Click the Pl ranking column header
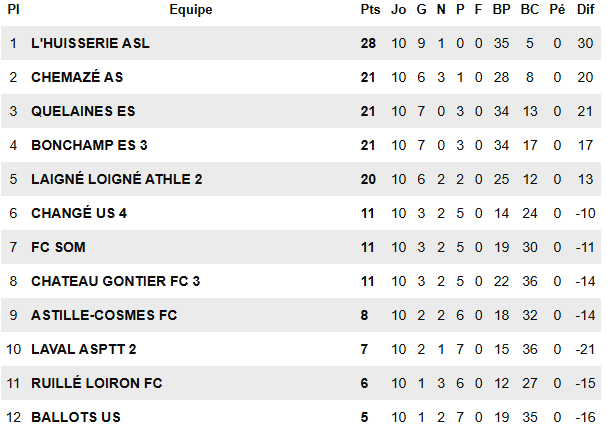607x438 pixels. point(13,9)
